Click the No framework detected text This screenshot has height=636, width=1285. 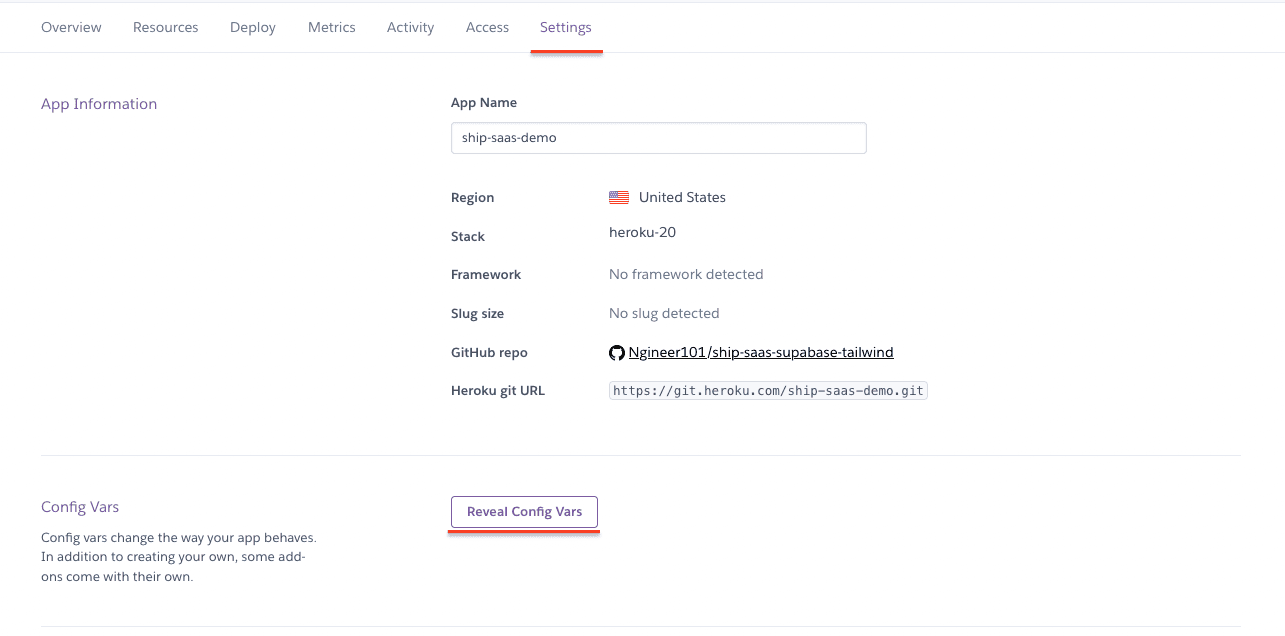pyautogui.click(x=686, y=274)
